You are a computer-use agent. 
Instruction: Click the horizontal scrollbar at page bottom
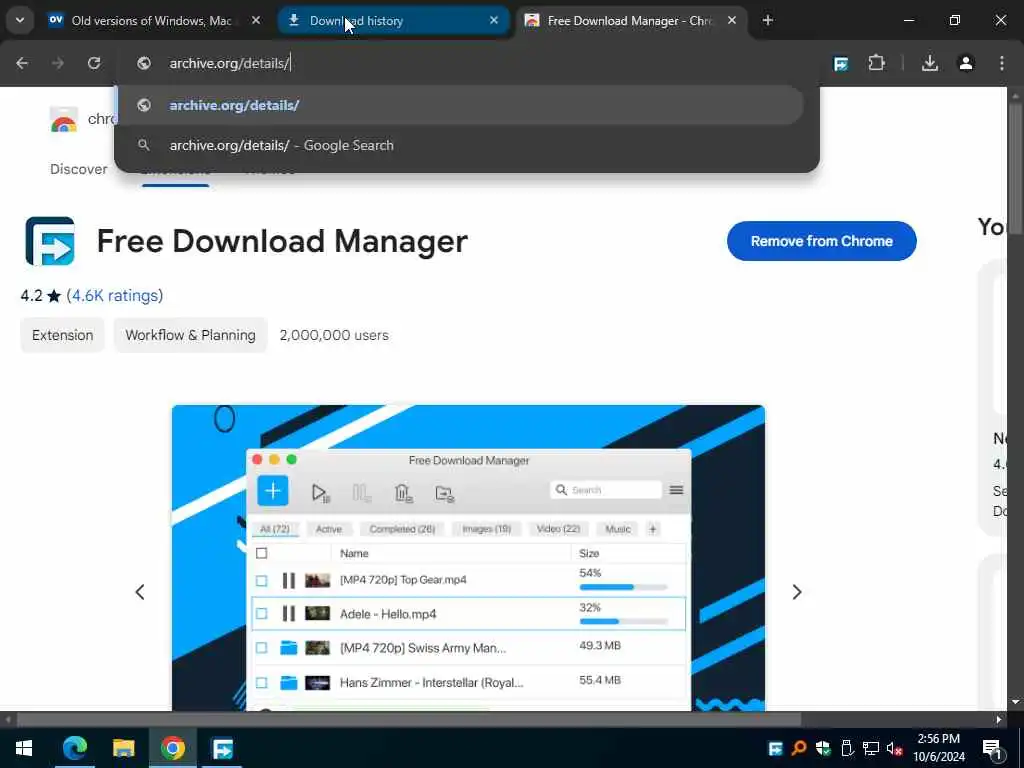pos(409,720)
